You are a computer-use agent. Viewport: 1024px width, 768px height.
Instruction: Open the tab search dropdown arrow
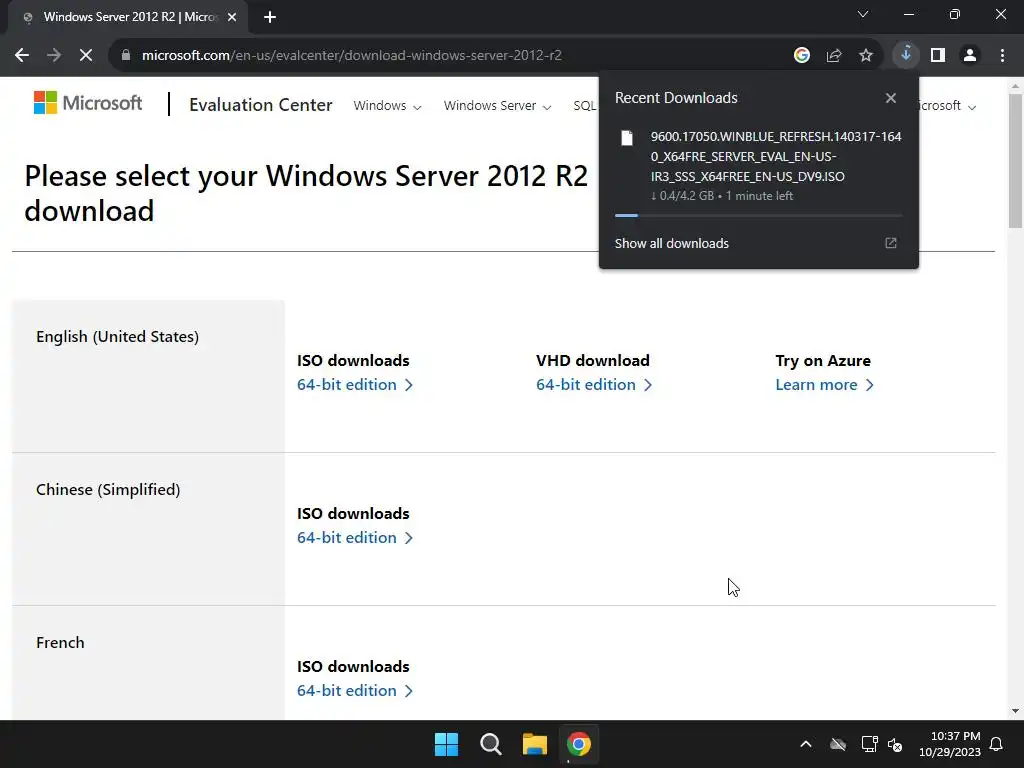(863, 14)
